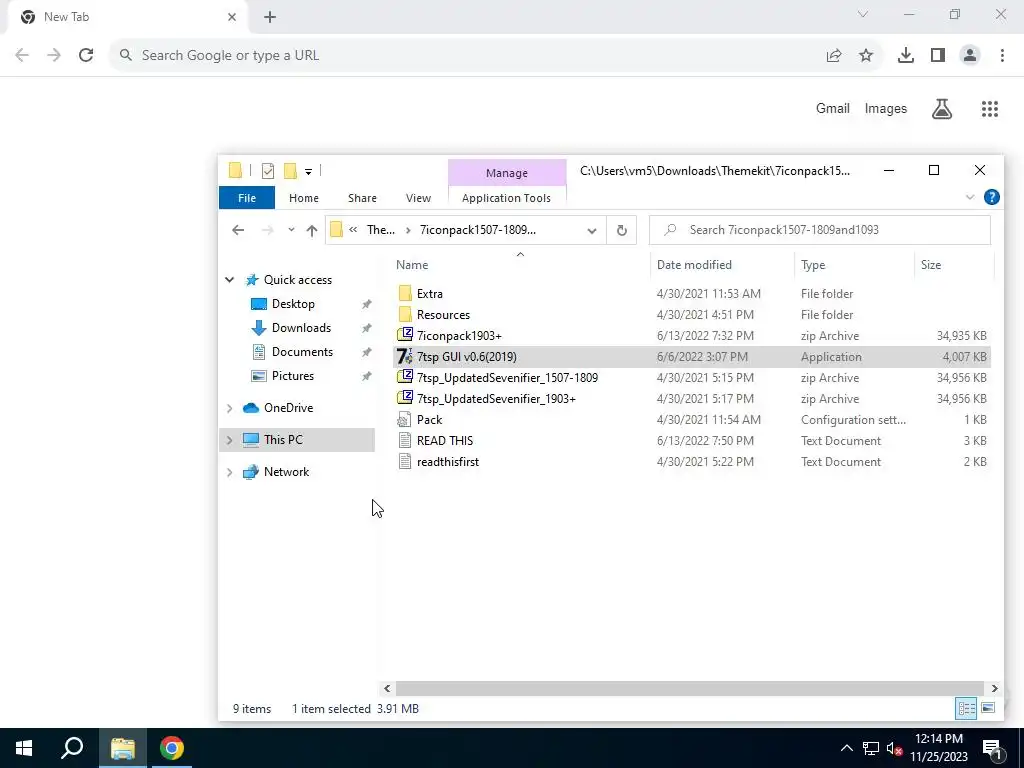Screen dimensions: 1024x768
Task: Select the 7tsp_UpdatedSevenifier_1903+ zip icon
Action: pyautogui.click(x=405, y=398)
